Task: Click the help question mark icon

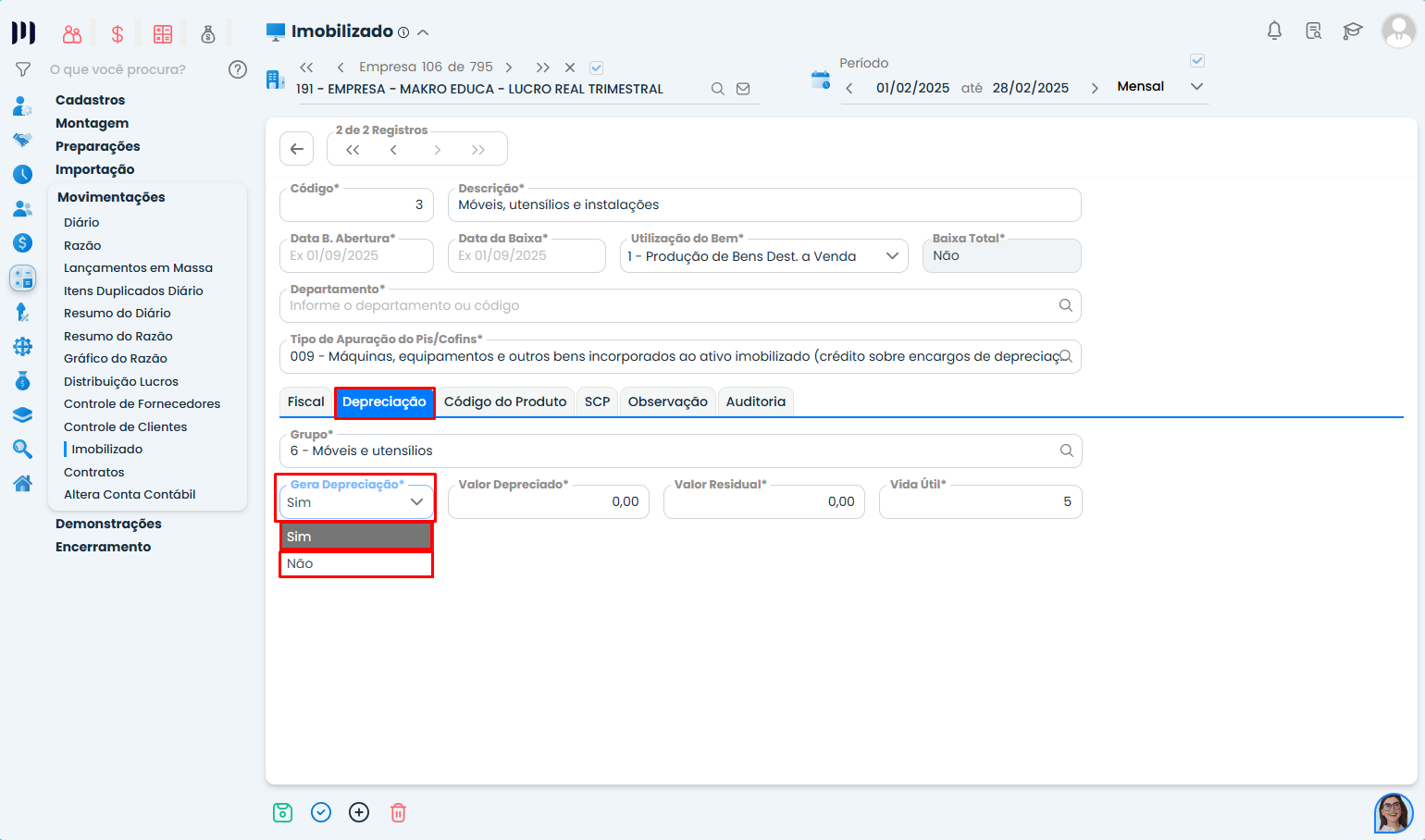Action: (x=238, y=69)
